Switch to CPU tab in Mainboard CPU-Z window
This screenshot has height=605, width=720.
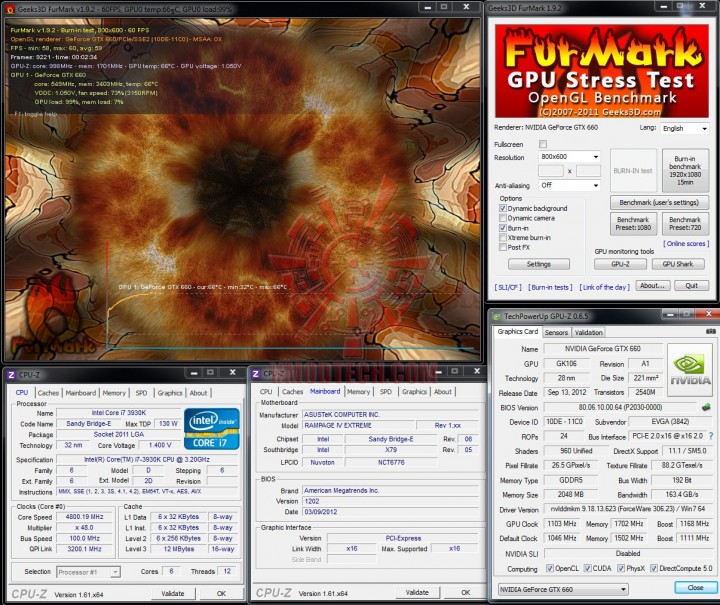coord(266,392)
